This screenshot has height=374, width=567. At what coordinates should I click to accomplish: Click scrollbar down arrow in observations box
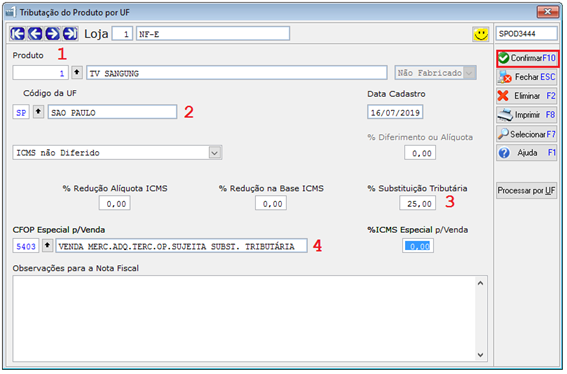pos(480,355)
